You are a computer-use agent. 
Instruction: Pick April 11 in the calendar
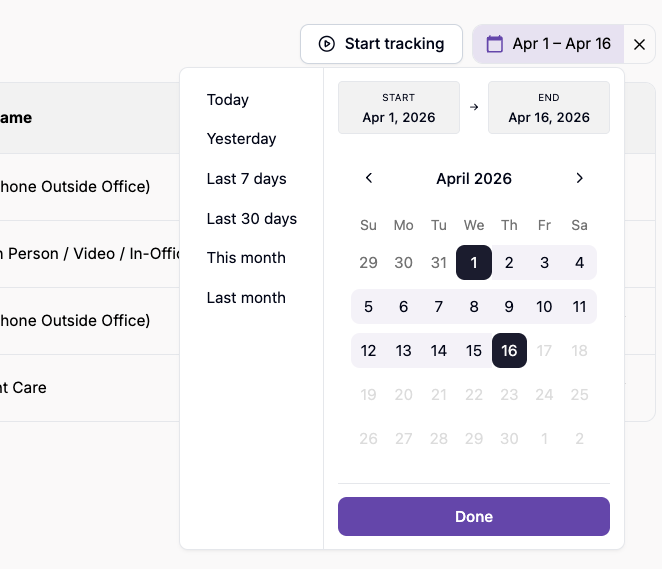(x=579, y=307)
